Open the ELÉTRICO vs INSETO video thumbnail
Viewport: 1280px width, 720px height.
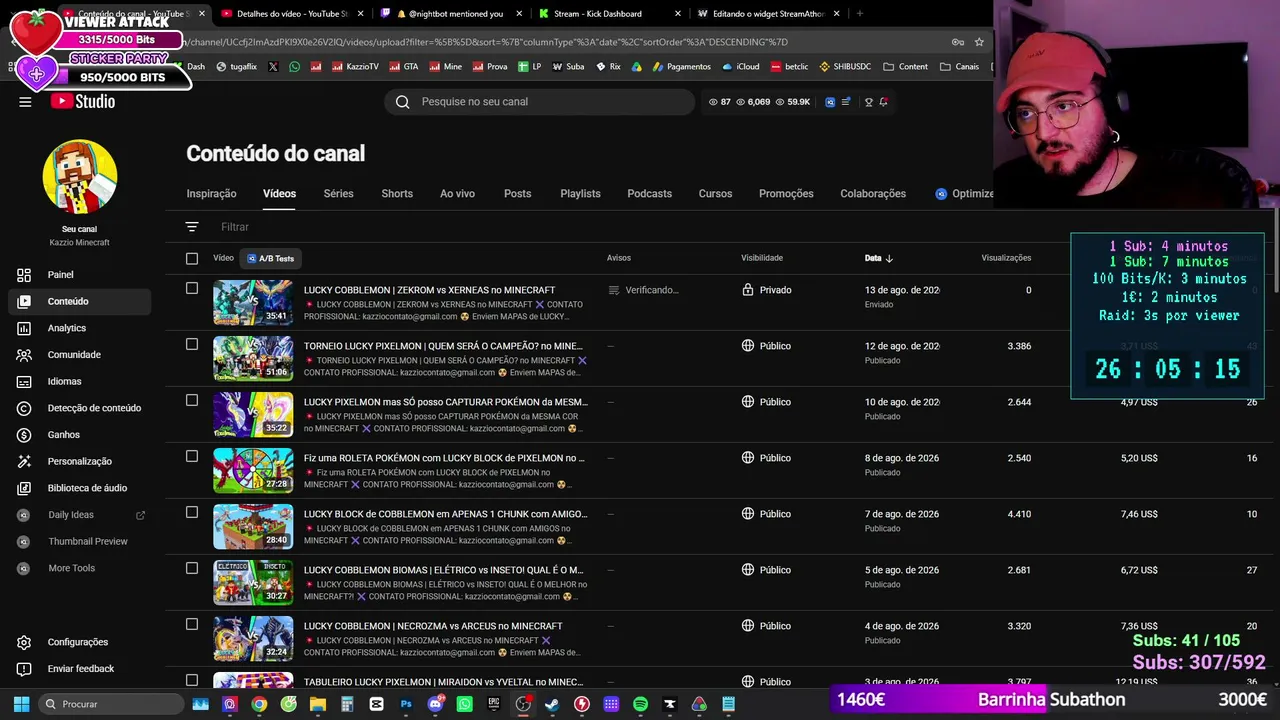coord(252,583)
